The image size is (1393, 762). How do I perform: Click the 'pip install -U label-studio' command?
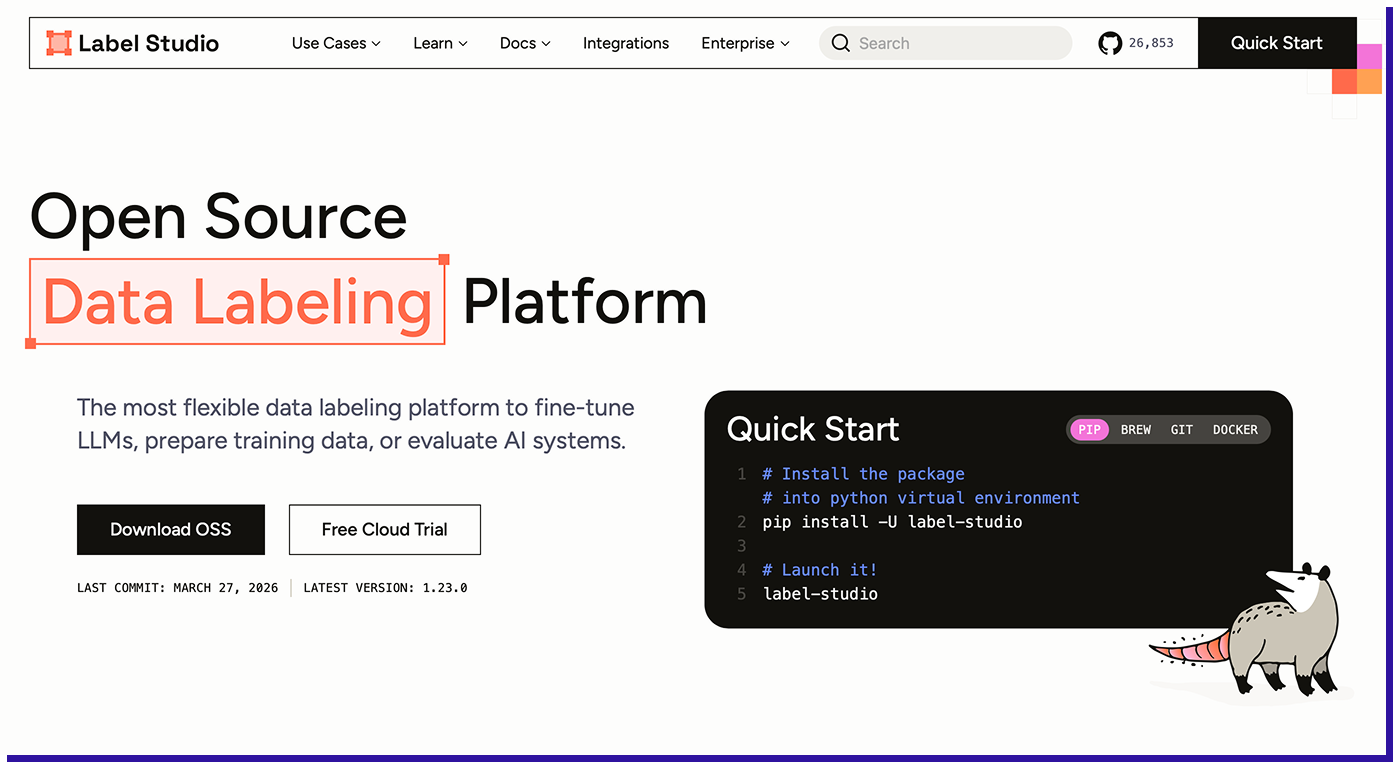[x=892, y=522]
